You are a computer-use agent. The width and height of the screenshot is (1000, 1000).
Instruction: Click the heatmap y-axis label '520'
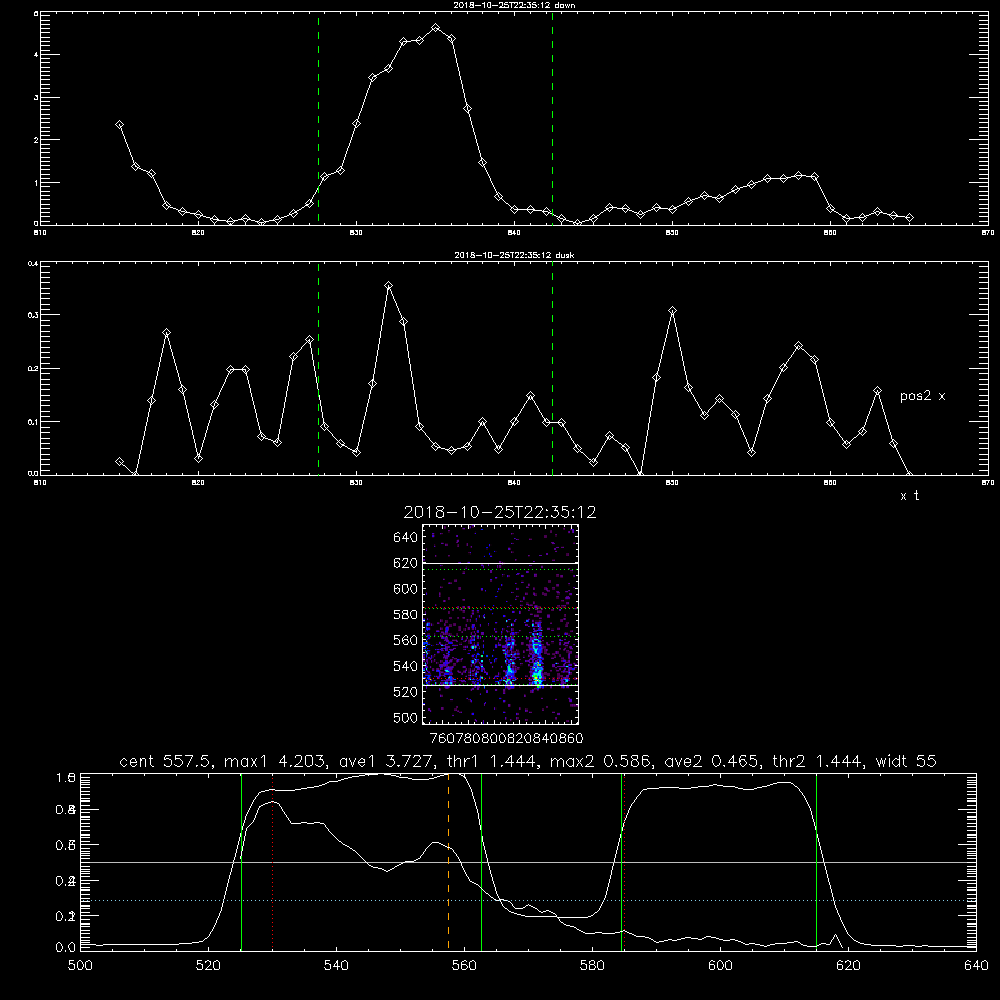(406, 692)
